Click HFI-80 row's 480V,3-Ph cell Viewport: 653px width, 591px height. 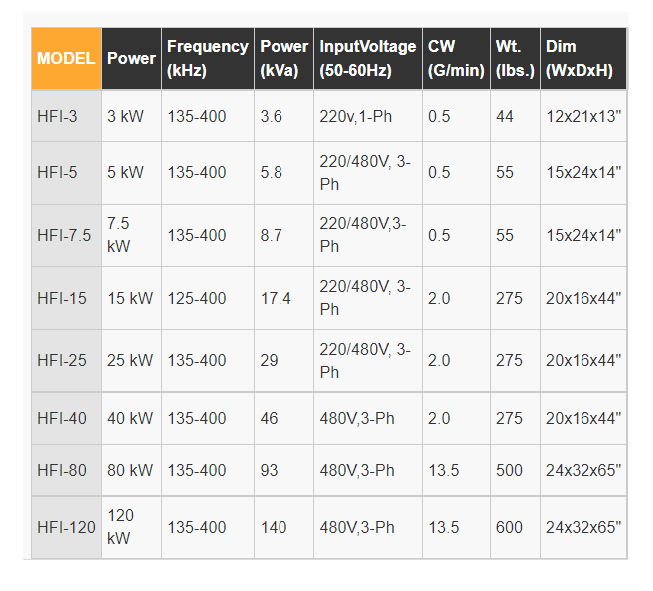[x=368, y=470]
